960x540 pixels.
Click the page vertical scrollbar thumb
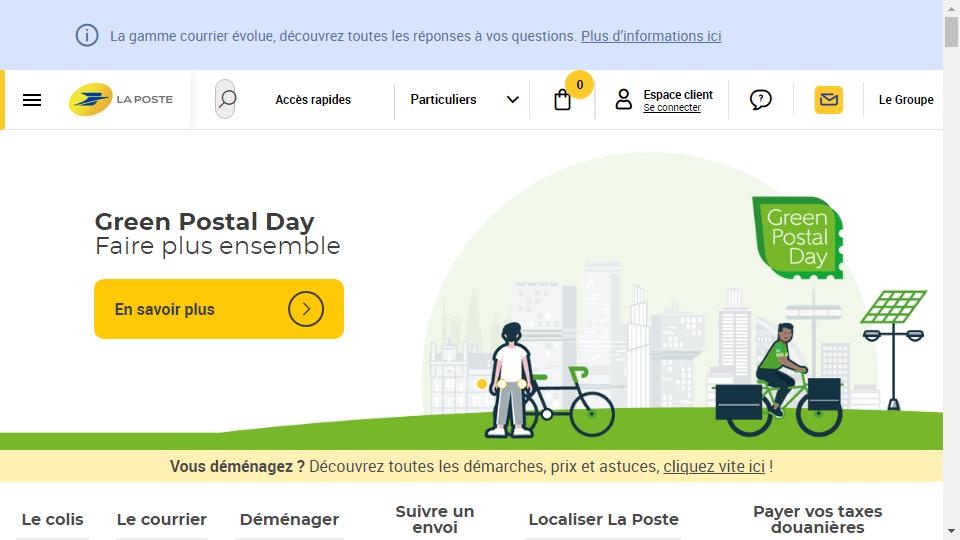(x=951, y=32)
